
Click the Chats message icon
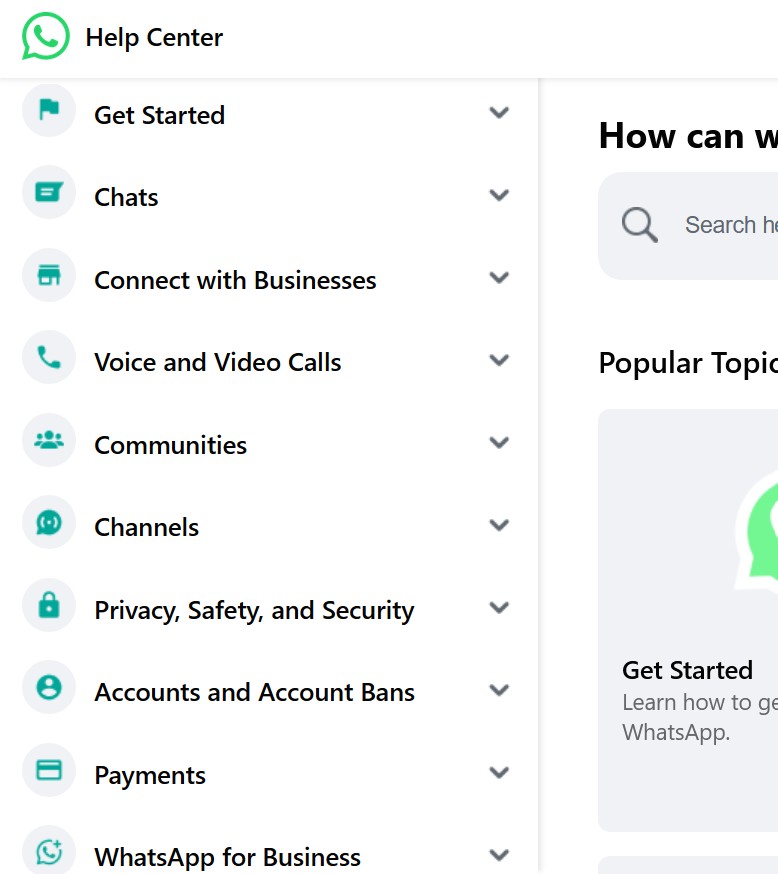pos(49,193)
